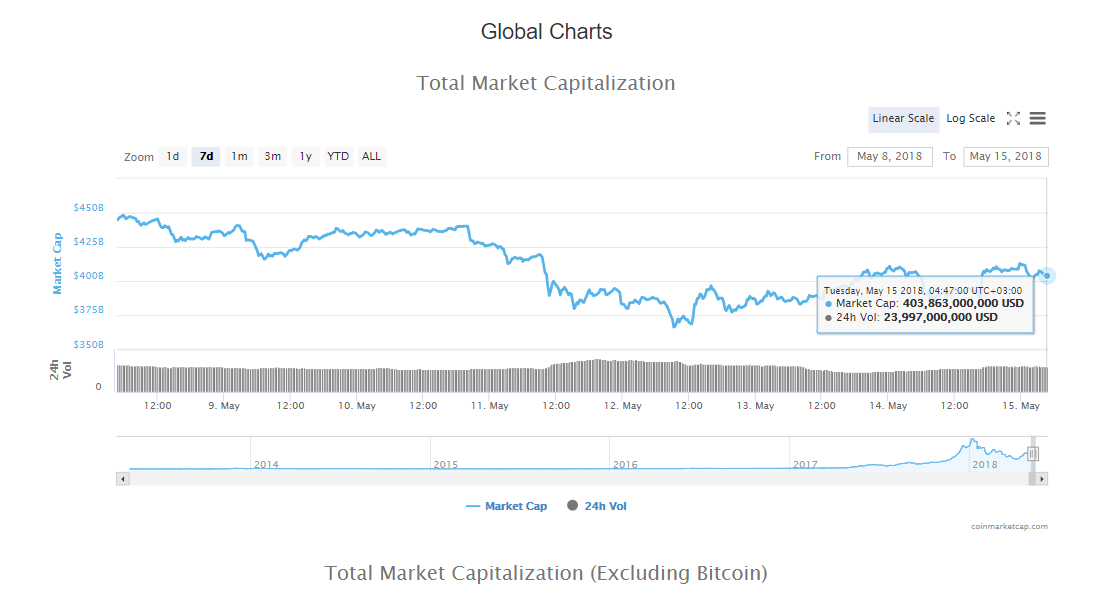Switch chart to Log Scale
The width and height of the screenshot is (1093, 595).
[970, 118]
